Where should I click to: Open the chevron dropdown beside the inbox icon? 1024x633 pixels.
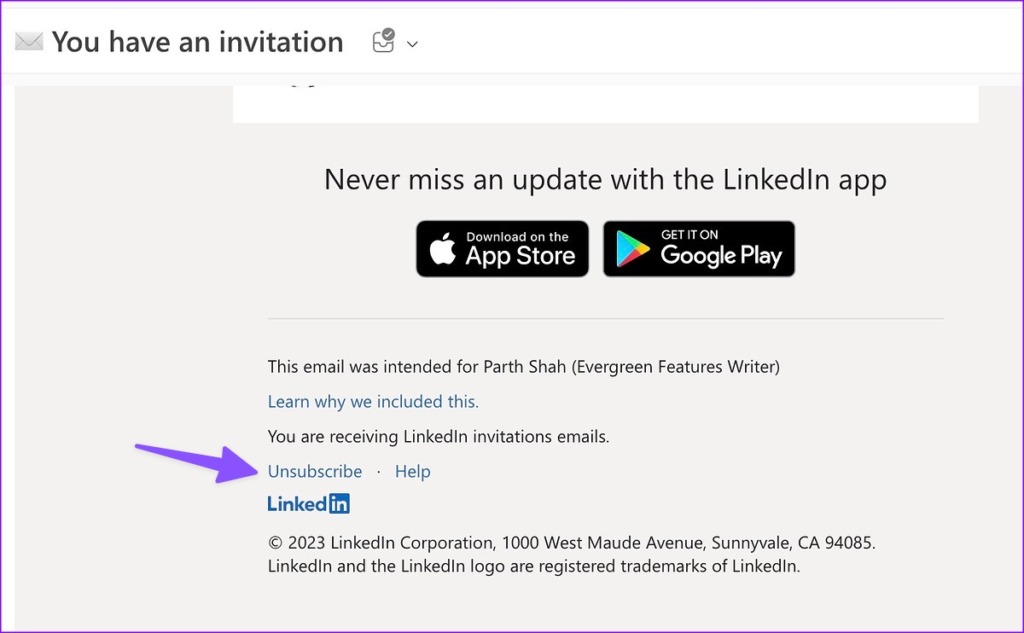(413, 44)
